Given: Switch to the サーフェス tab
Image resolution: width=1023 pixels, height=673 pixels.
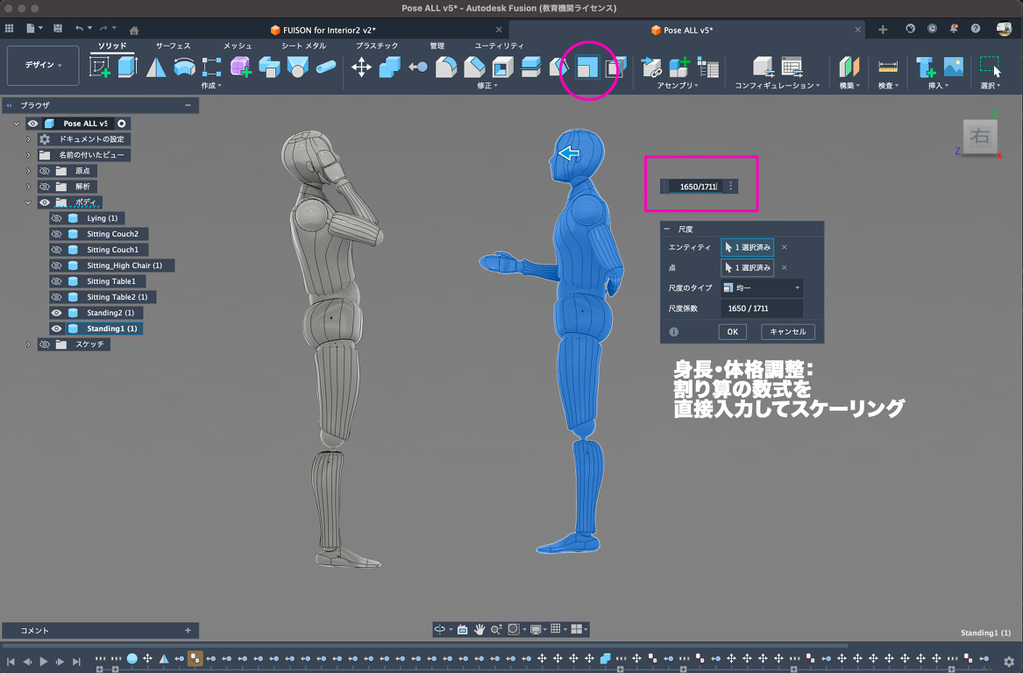Looking at the screenshot, I should [172, 46].
